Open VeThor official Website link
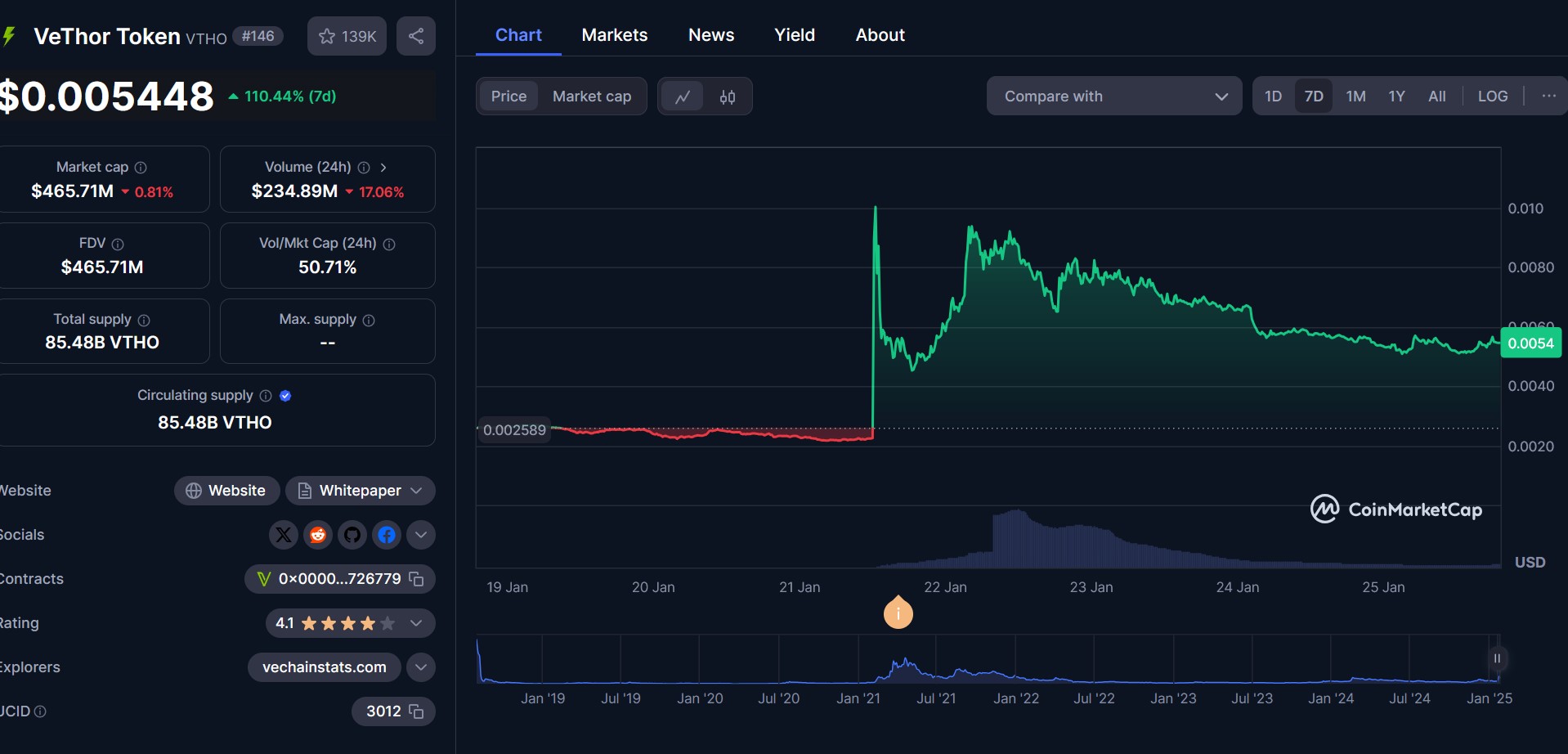Image resolution: width=1568 pixels, height=754 pixels. click(x=226, y=491)
